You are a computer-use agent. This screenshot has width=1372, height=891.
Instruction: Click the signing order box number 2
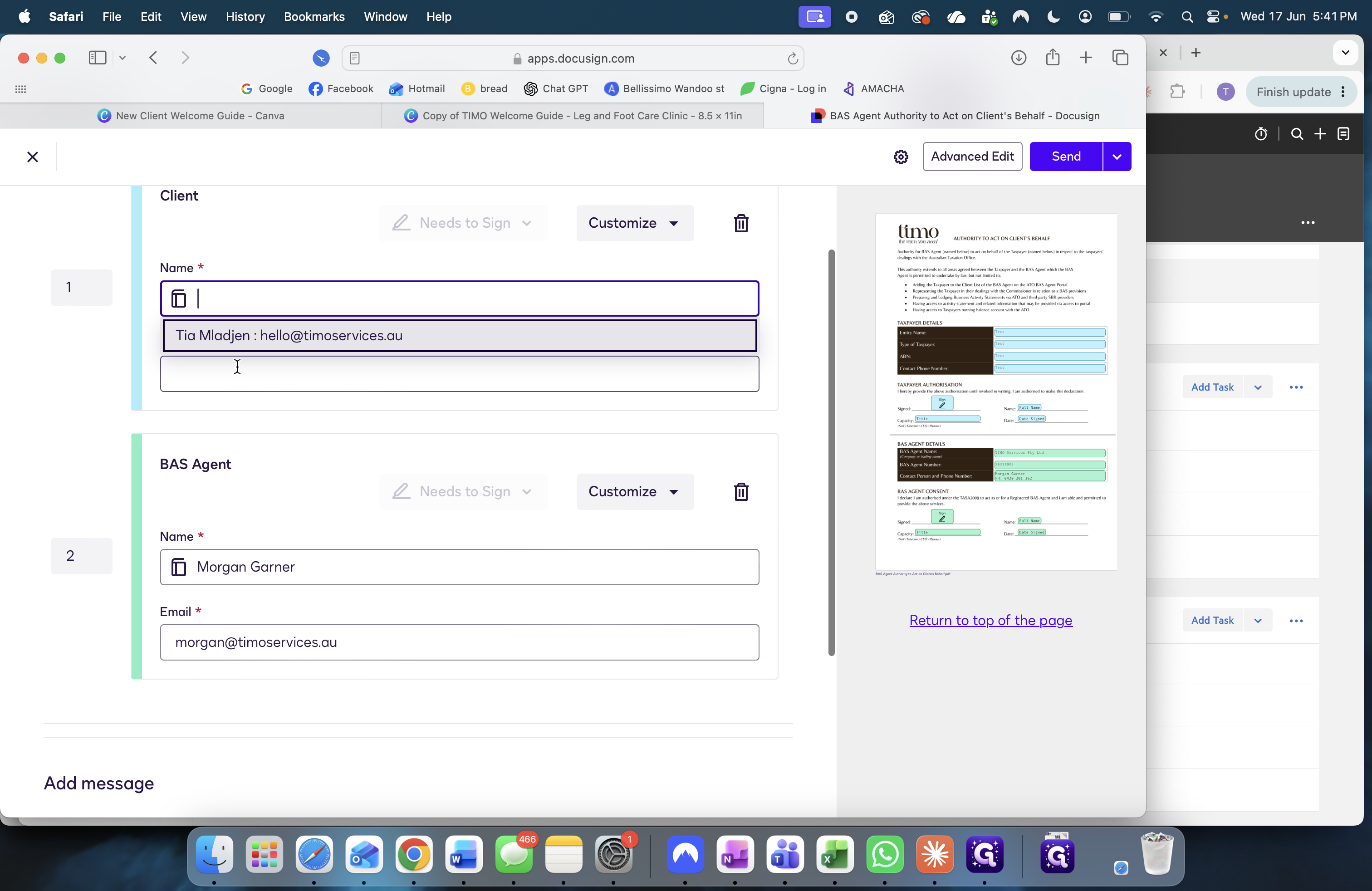tap(81, 556)
